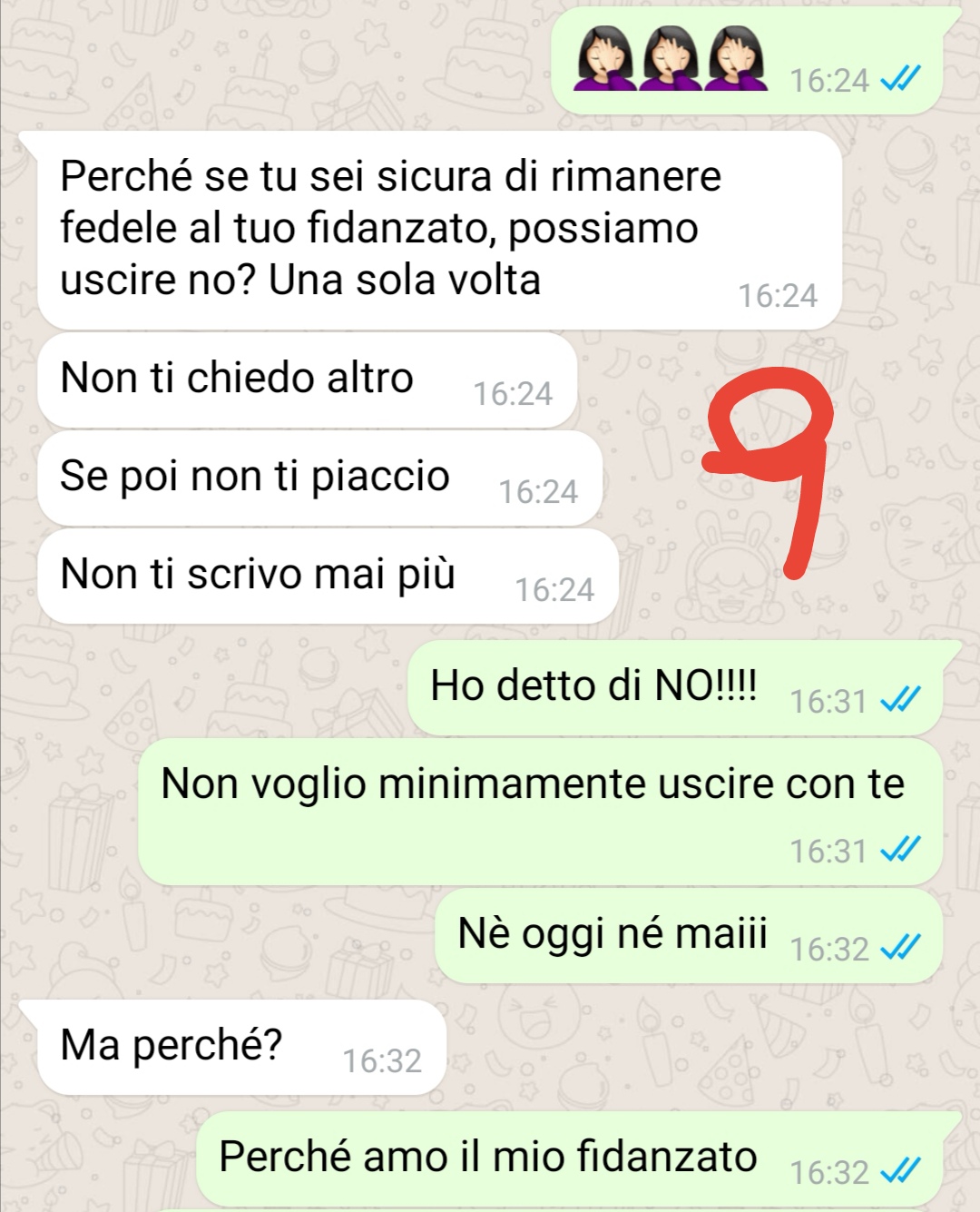Select the 'Non ti chiedo altro' message
Image resolution: width=980 pixels, height=1212 pixels.
tap(308, 379)
